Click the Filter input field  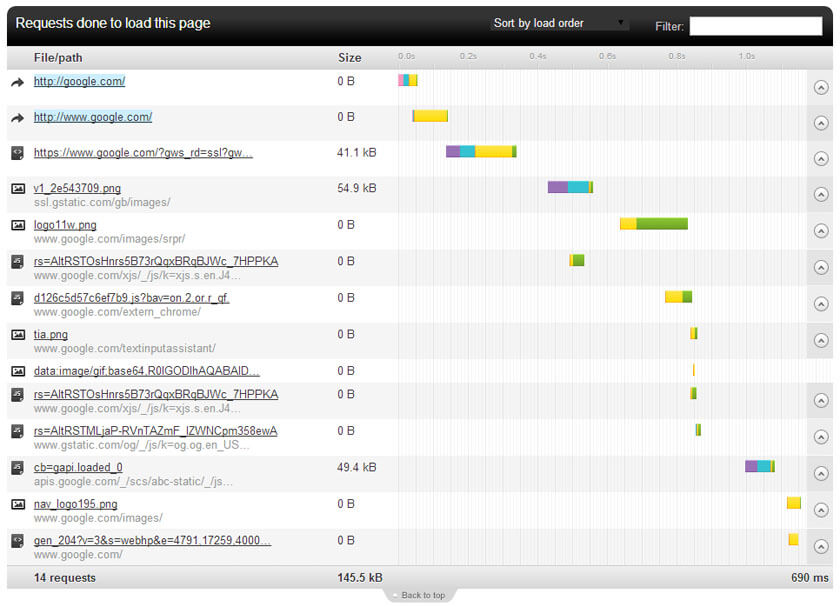click(755, 26)
